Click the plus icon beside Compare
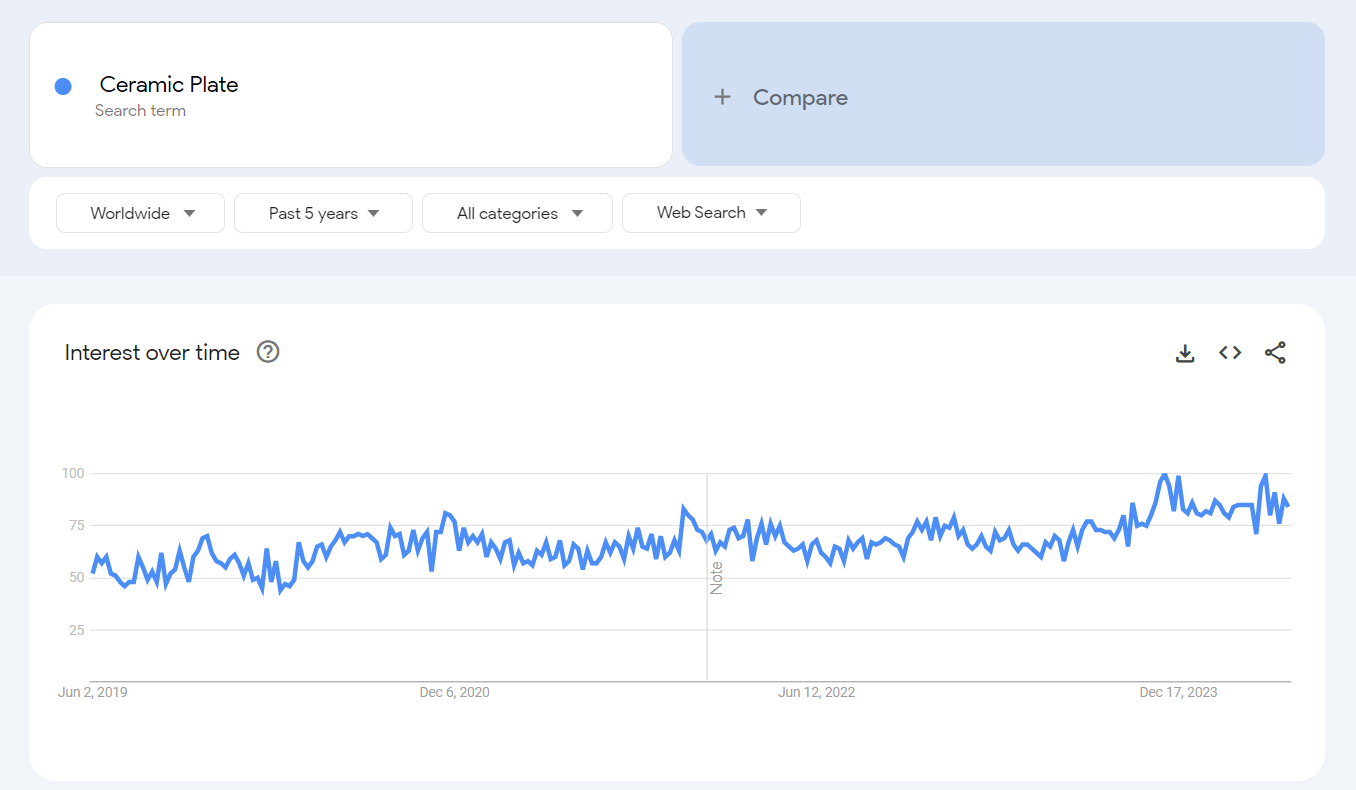Screen dimensions: 1356x790 point(722,97)
